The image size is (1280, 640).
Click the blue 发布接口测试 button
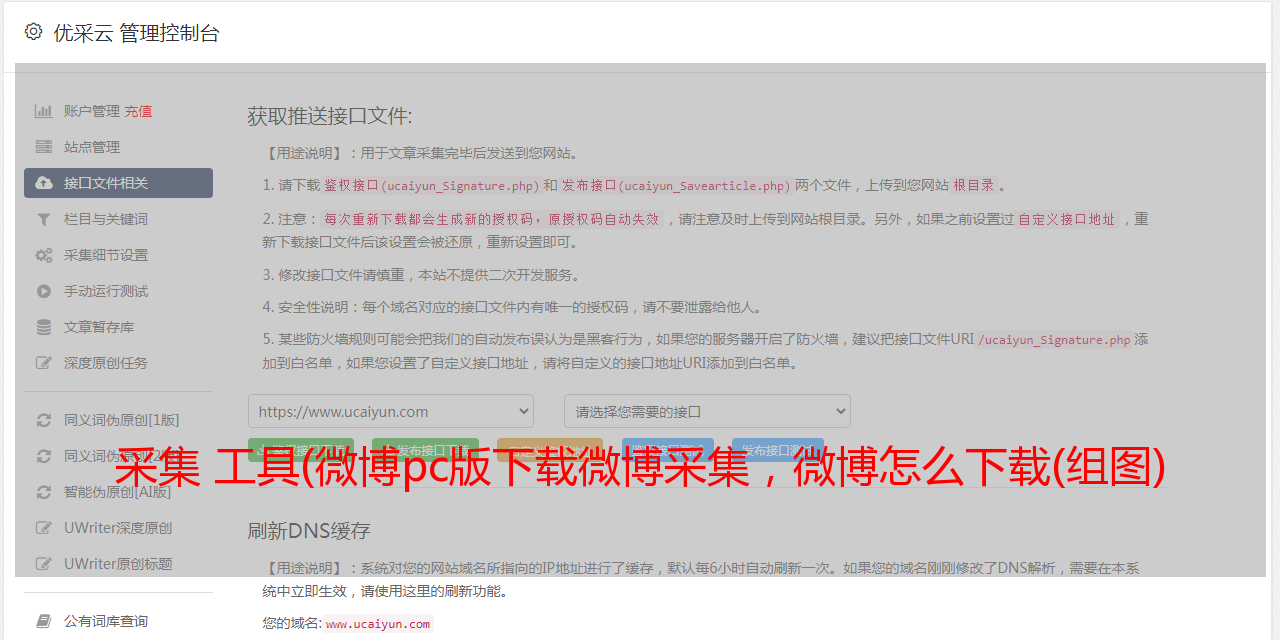click(x=777, y=450)
